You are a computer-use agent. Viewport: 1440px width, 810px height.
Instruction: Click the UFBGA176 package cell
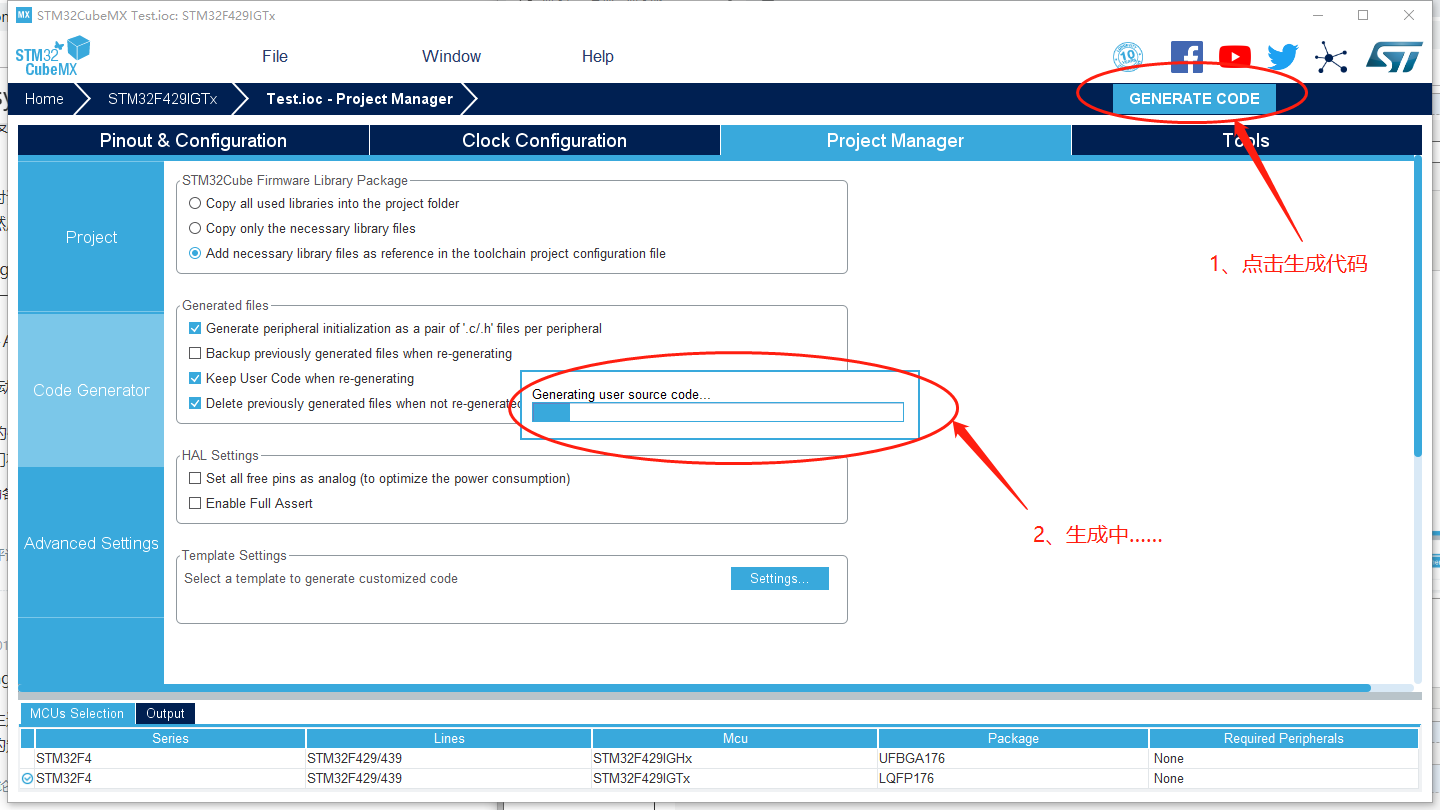point(1013,758)
